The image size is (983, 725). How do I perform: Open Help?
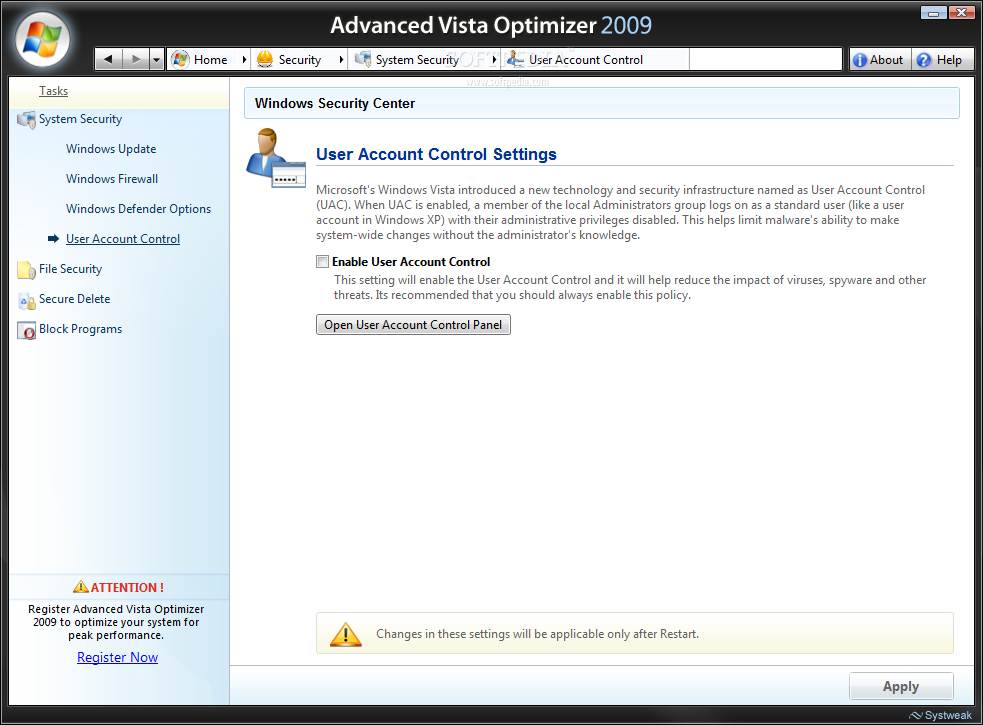click(x=942, y=60)
